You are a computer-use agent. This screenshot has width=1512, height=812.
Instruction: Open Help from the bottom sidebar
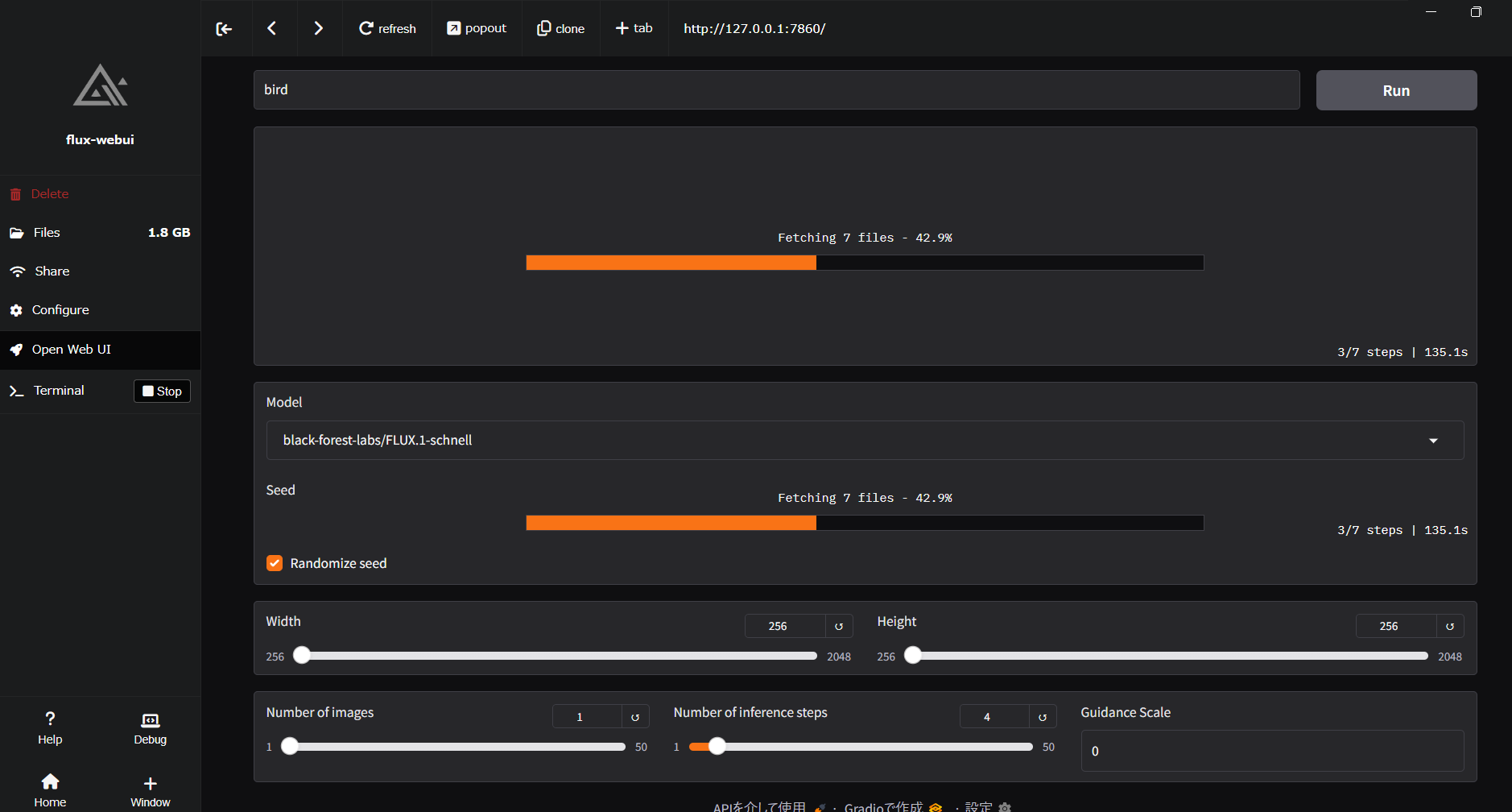point(50,728)
